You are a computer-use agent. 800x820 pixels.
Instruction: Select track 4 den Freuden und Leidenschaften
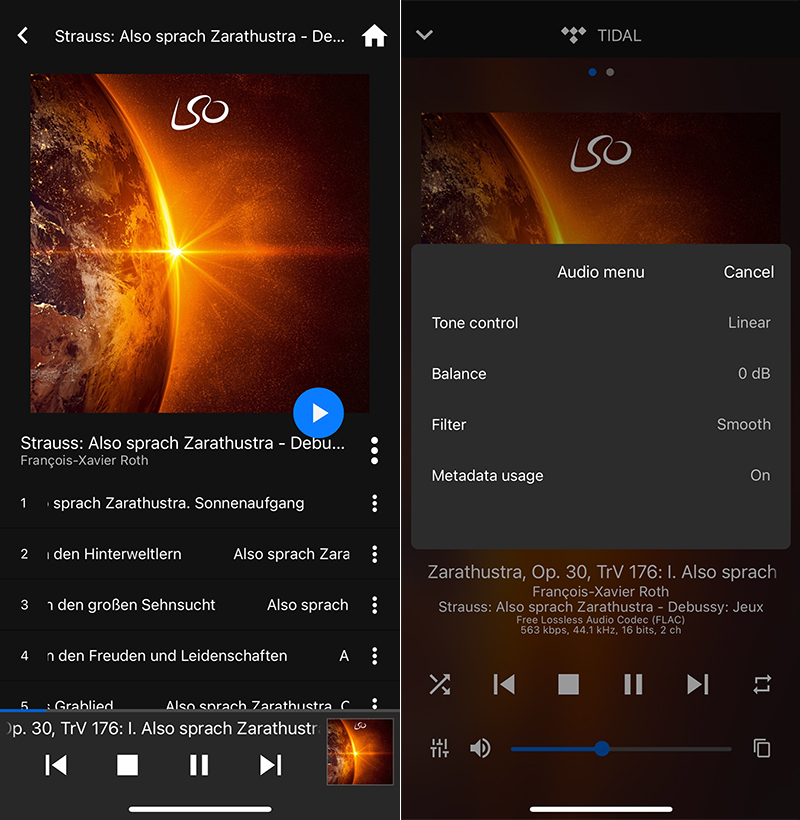(200, 655)
